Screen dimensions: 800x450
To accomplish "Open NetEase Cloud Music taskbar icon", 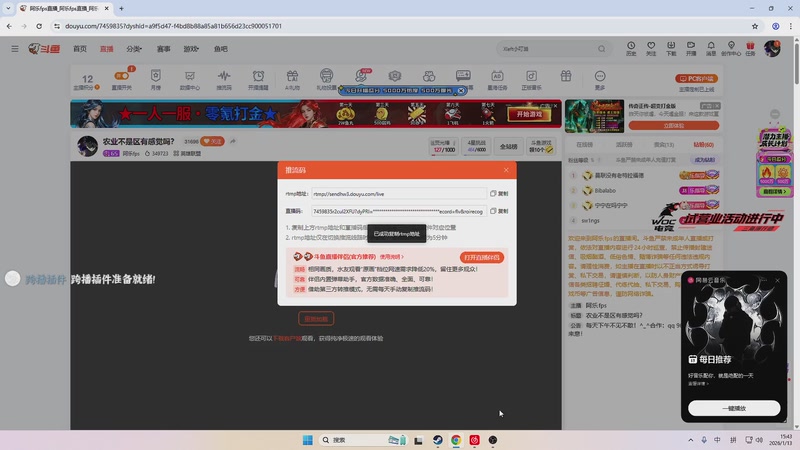I will (x=474, y=440).
